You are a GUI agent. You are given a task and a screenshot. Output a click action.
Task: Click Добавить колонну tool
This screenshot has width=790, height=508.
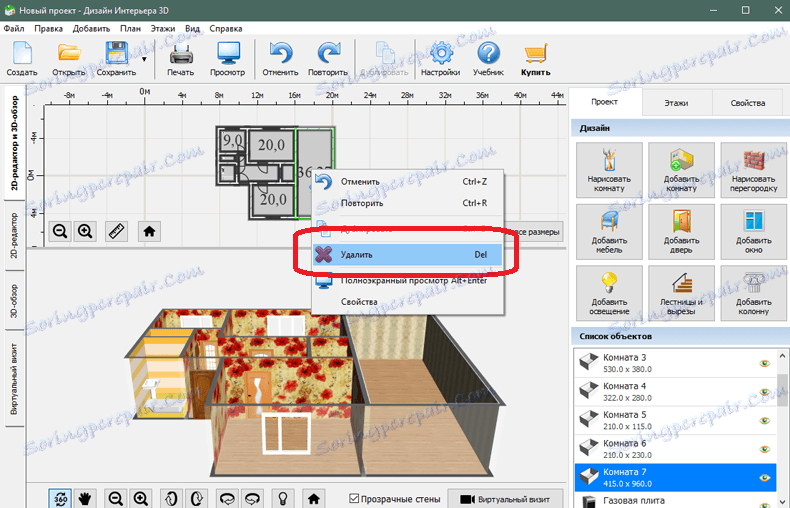pyautogui.click(x=753, y=293)
